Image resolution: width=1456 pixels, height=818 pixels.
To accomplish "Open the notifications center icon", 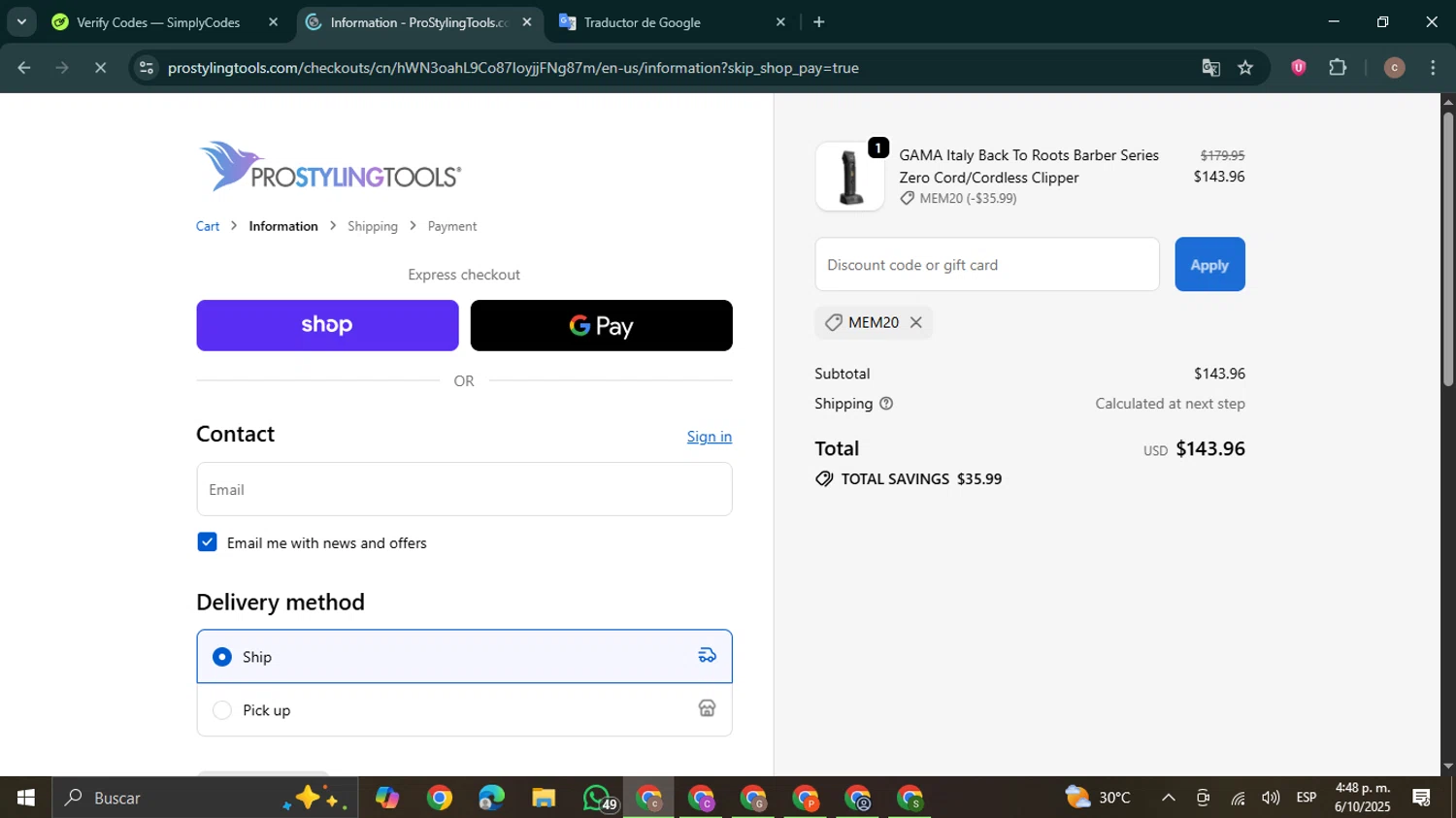I will coord(1422,798).
